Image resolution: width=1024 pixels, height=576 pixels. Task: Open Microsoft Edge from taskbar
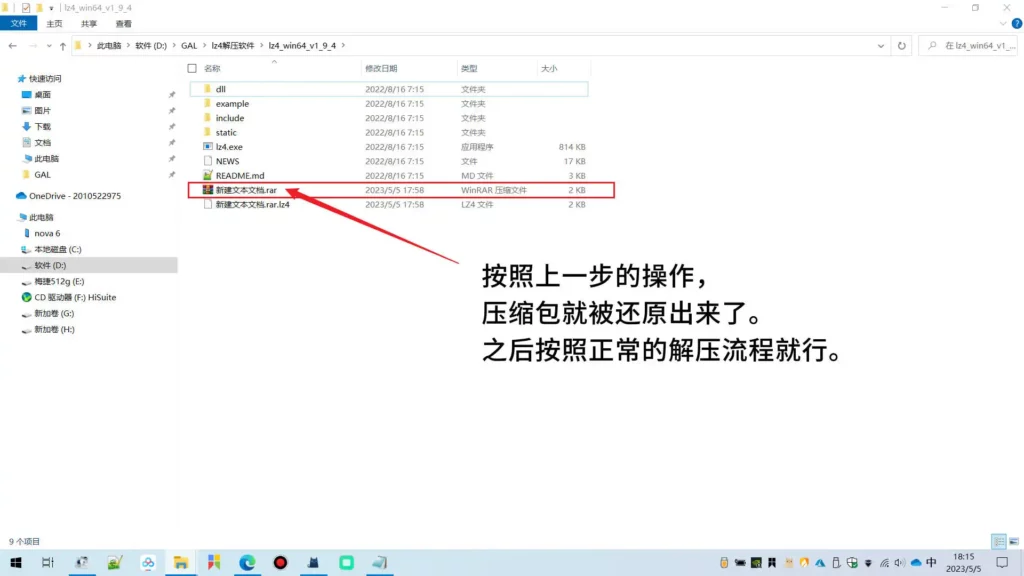(247, 562)
